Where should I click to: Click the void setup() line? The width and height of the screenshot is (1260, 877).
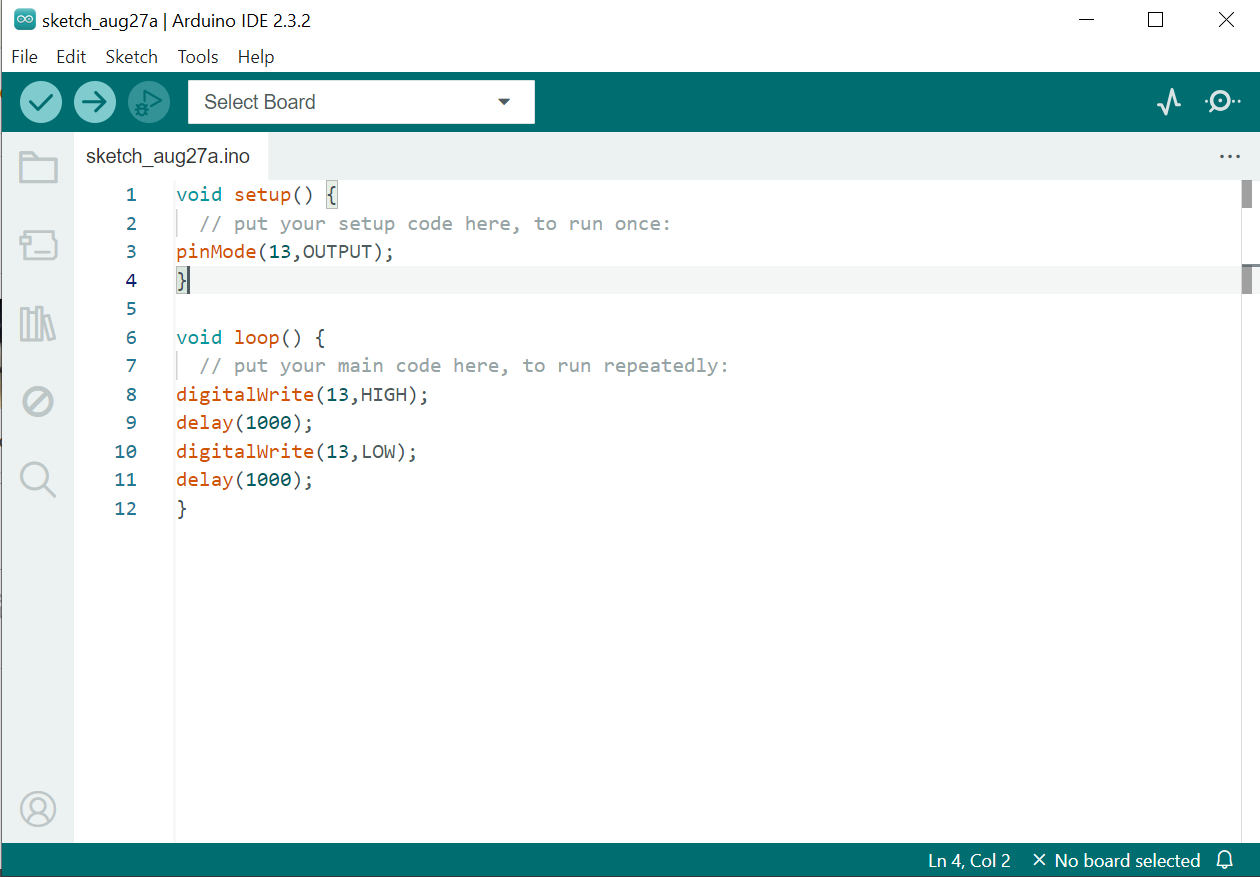[x=258, y=195]
